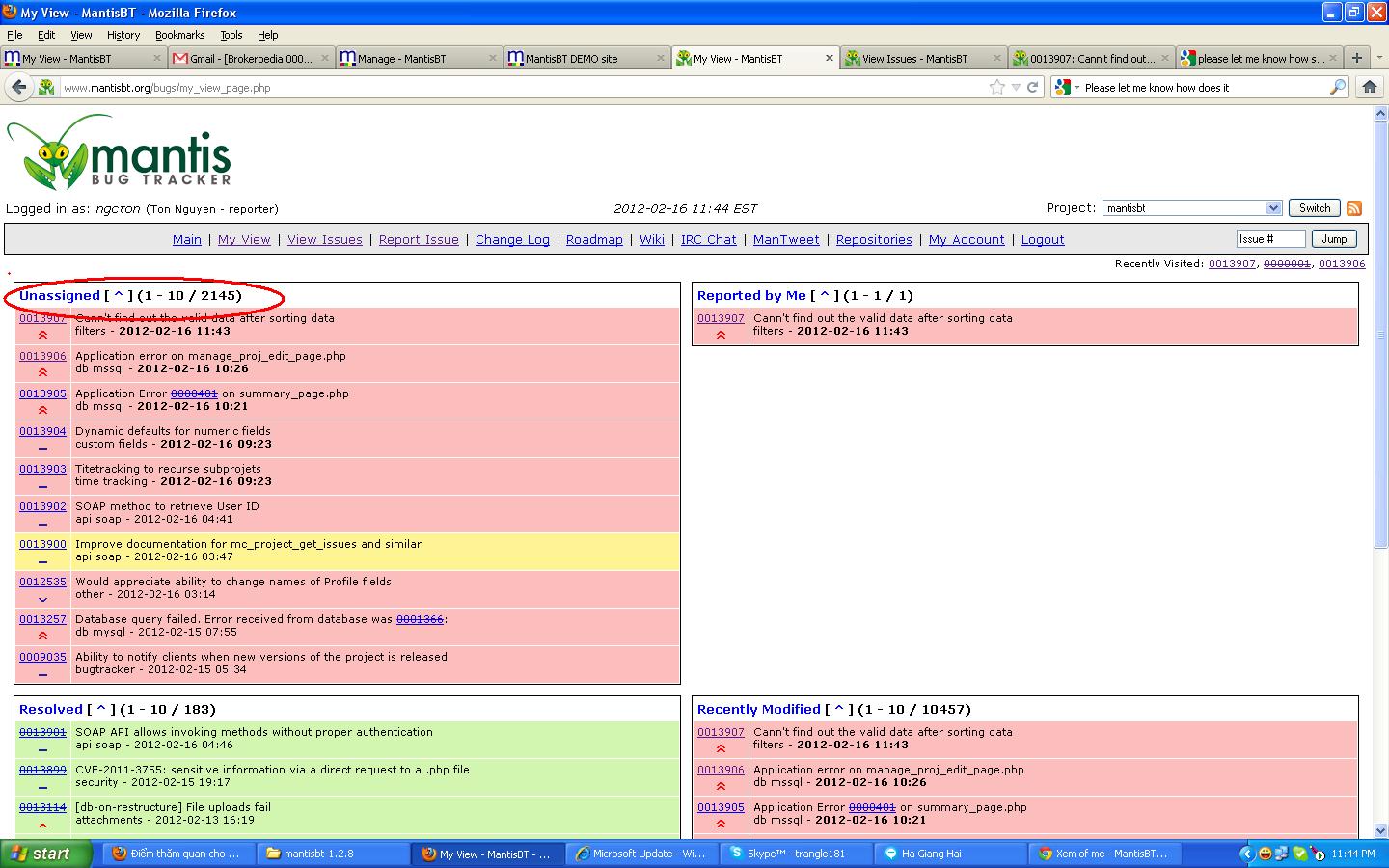Image resolution: width=1389 pixels, height=868 pixels.
Task: Close the MantisBT DEMO site tab
Action: point(661,58)
